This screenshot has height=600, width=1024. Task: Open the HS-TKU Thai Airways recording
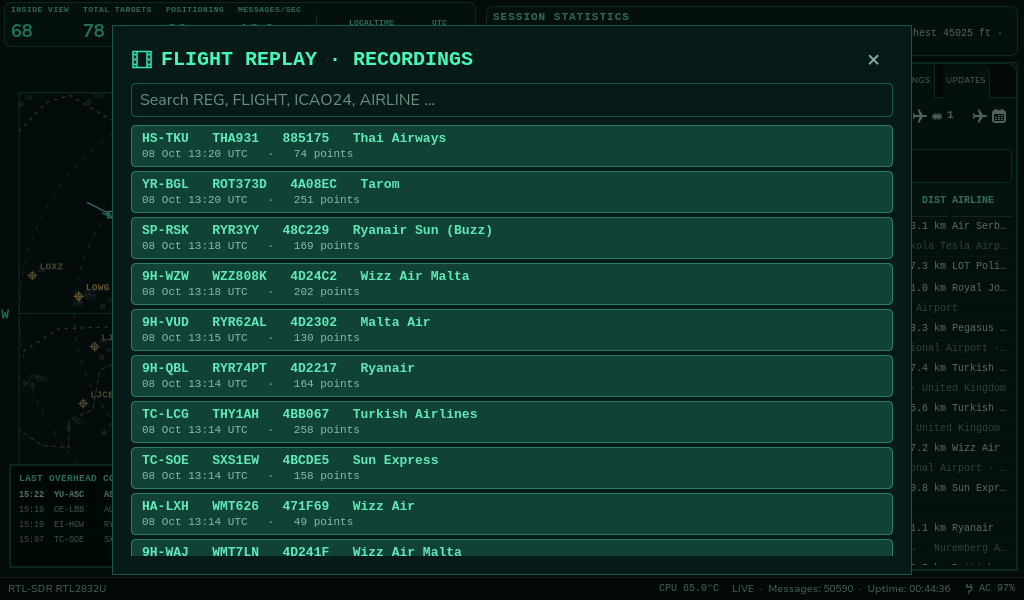click(x=511, y=146)
